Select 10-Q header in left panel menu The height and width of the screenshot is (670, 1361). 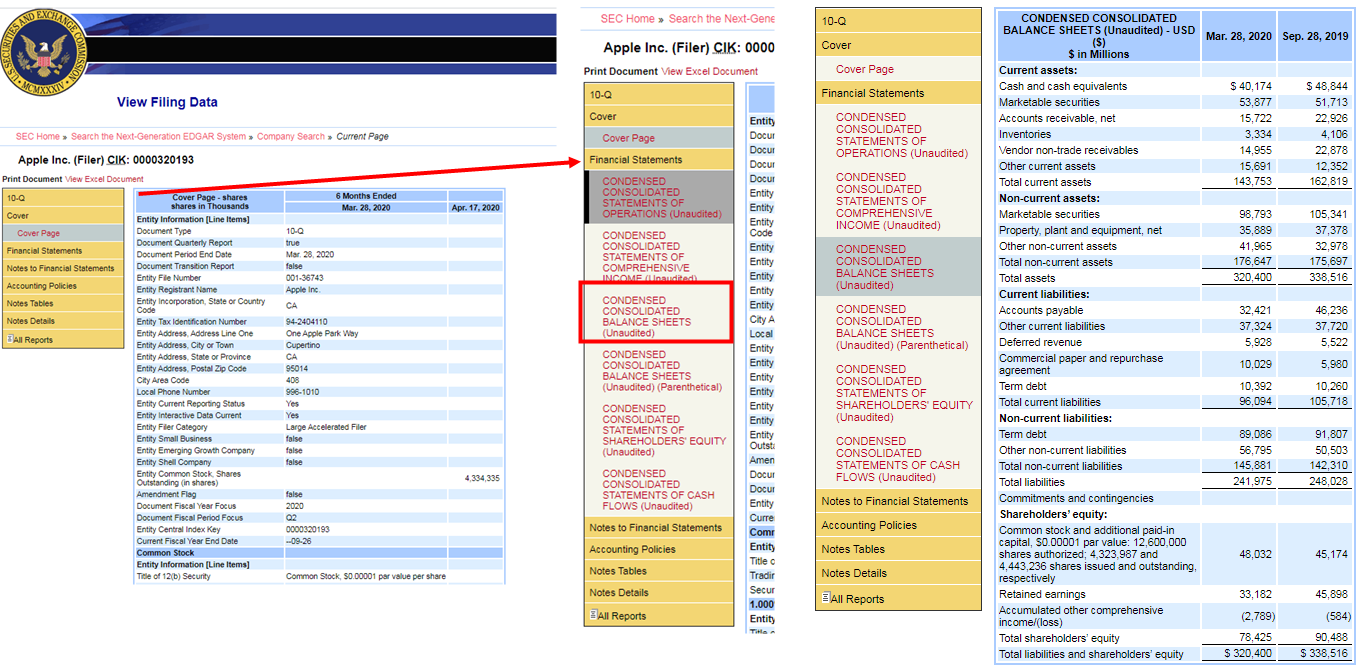[63, 198]
